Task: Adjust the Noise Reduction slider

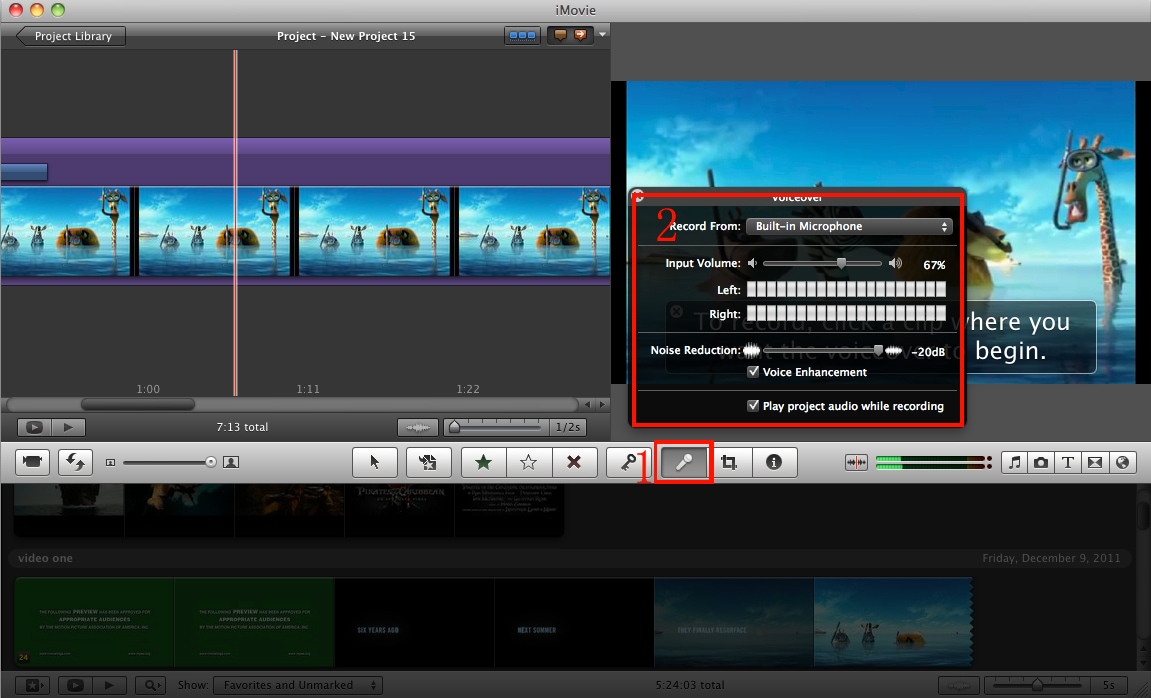Action: tap(878, 351)
